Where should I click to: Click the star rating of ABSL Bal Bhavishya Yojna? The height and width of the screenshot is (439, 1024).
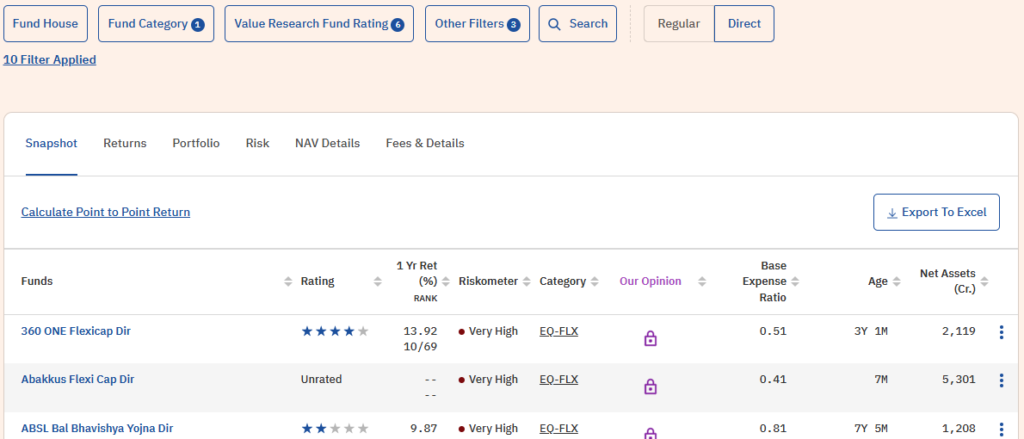335,429
